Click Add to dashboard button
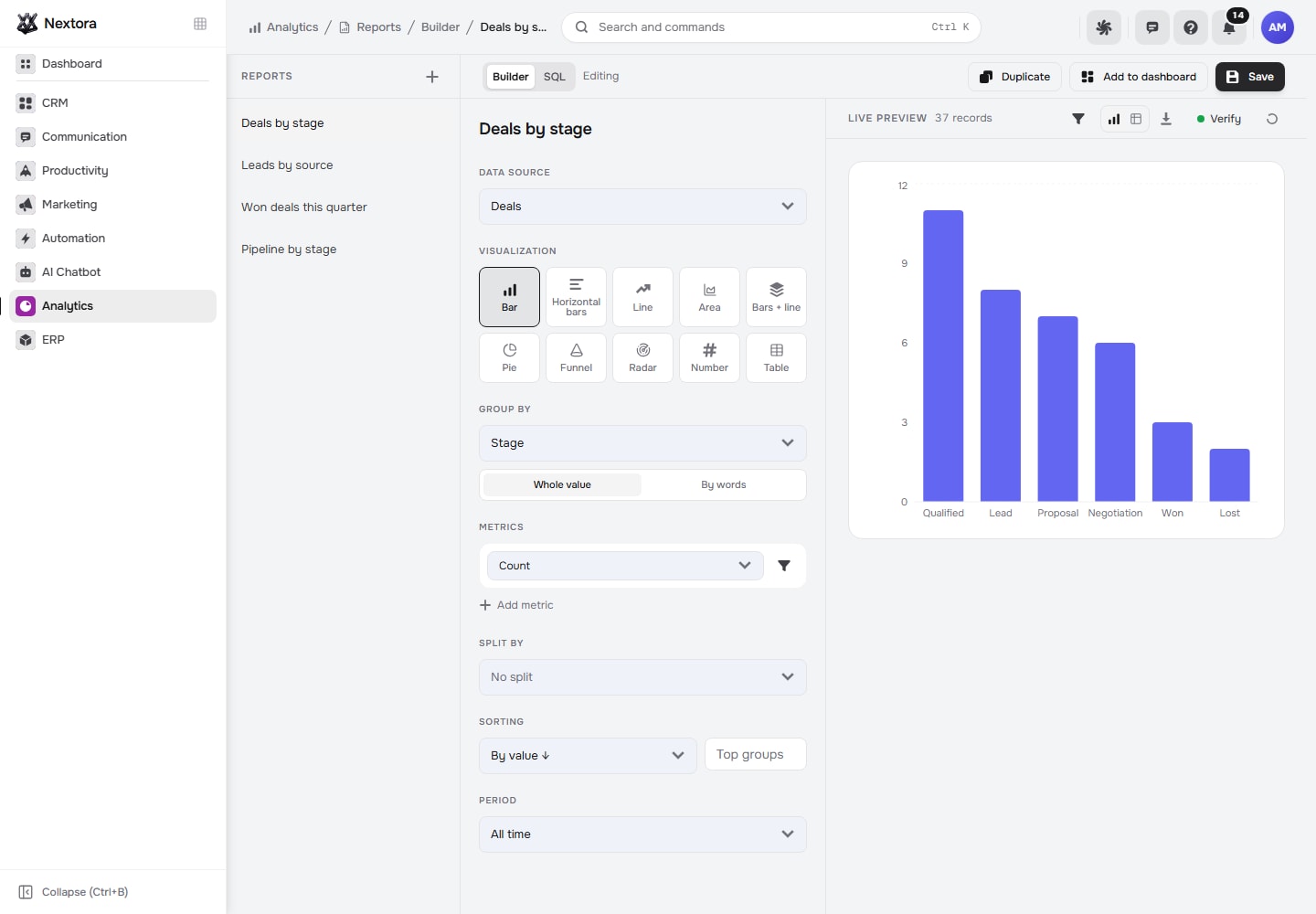 coord(1139,77)
